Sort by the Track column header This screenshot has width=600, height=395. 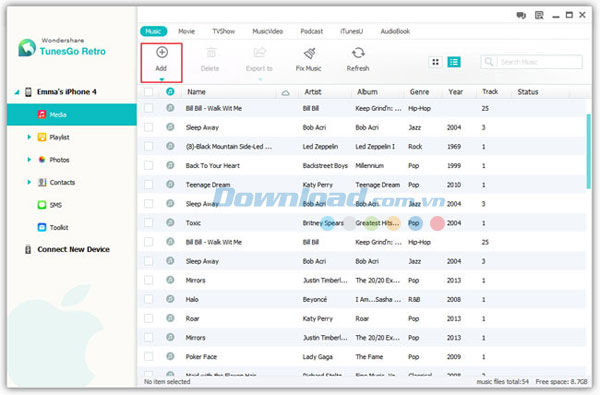tap(490, 92)
